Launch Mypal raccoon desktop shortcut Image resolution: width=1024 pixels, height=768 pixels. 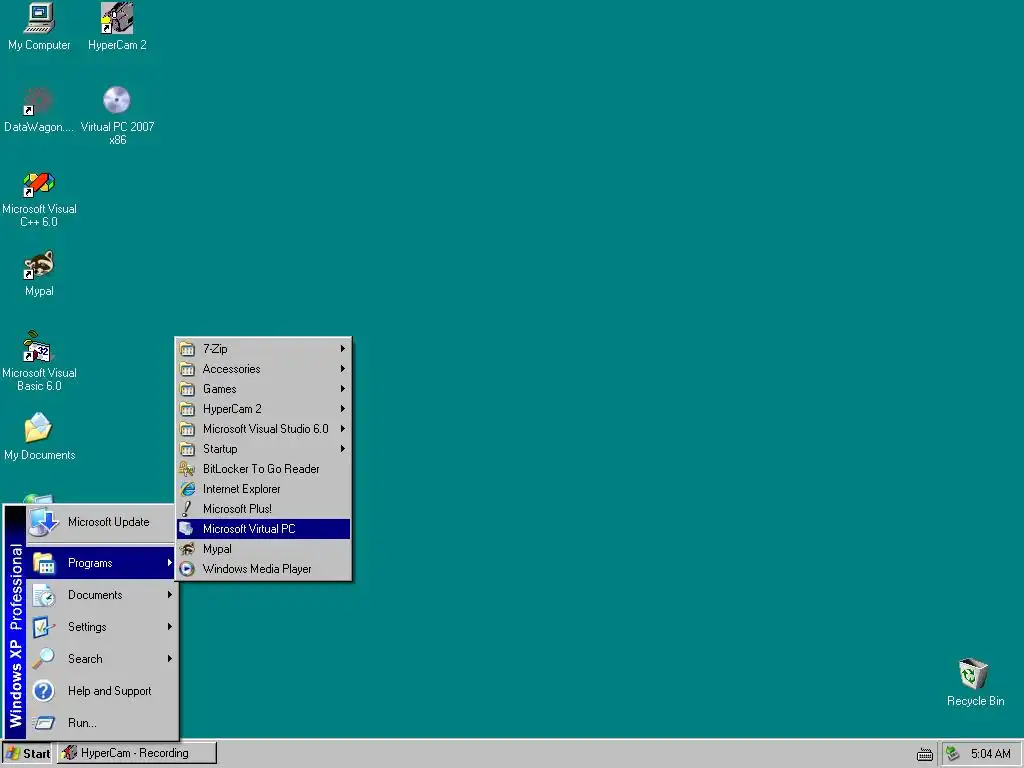[39, 265]
